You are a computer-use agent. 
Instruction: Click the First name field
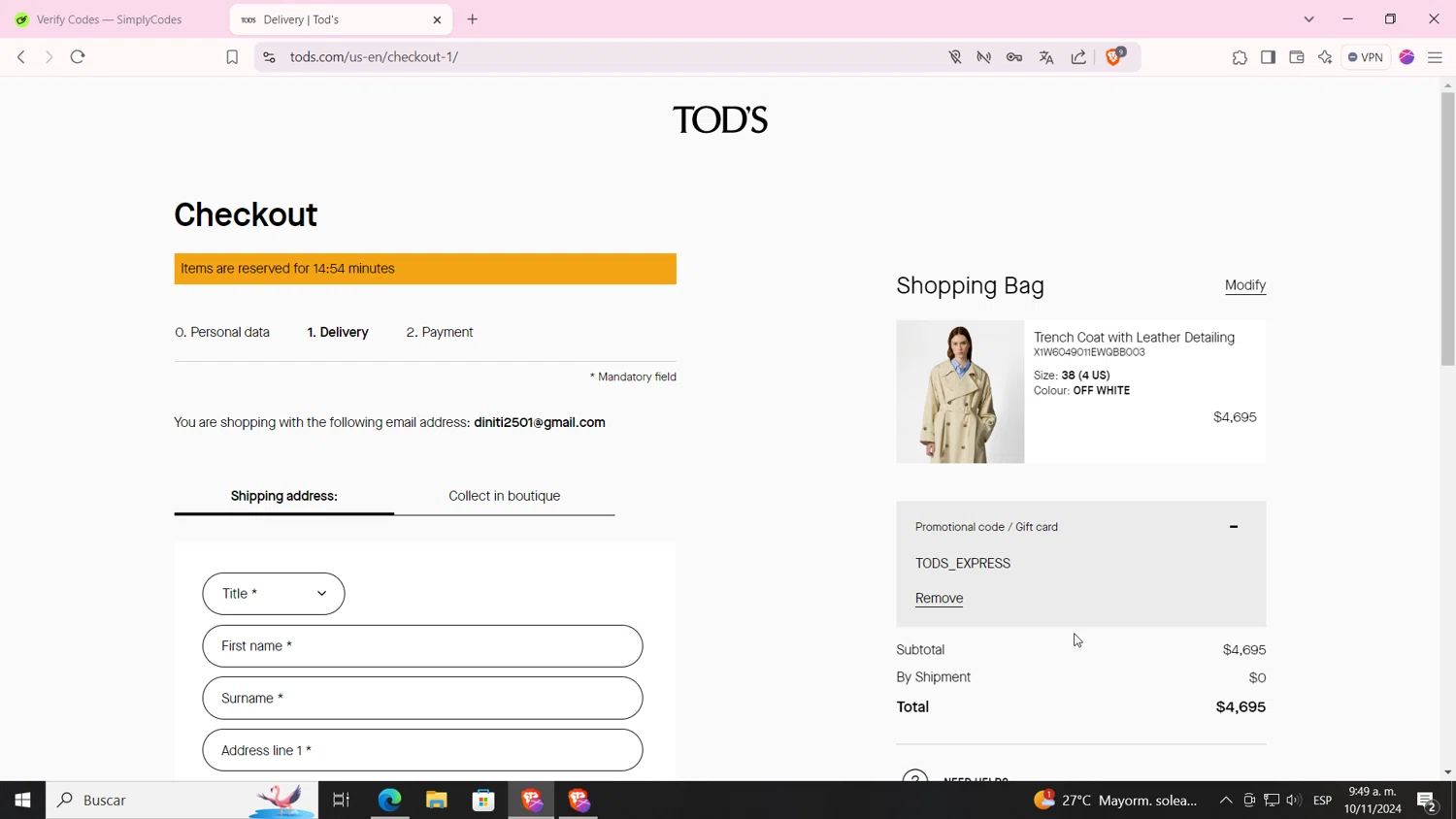point(422,646)
